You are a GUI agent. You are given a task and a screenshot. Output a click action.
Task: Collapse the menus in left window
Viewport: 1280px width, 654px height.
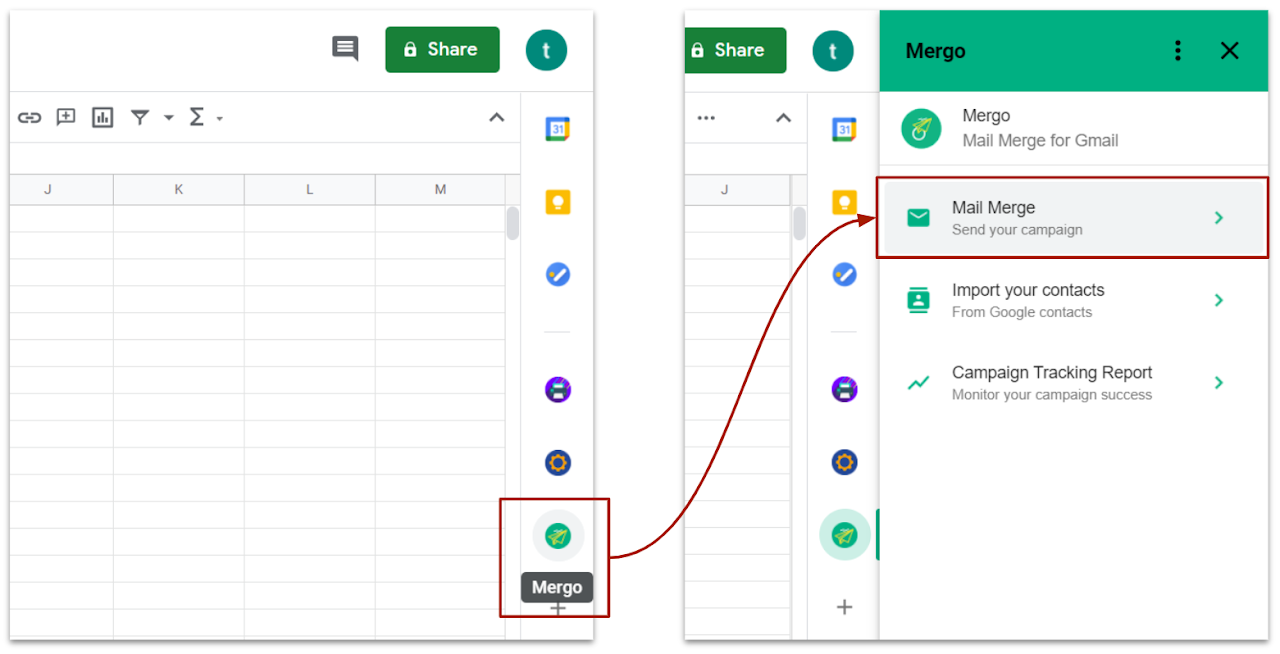tap(496, 118)
